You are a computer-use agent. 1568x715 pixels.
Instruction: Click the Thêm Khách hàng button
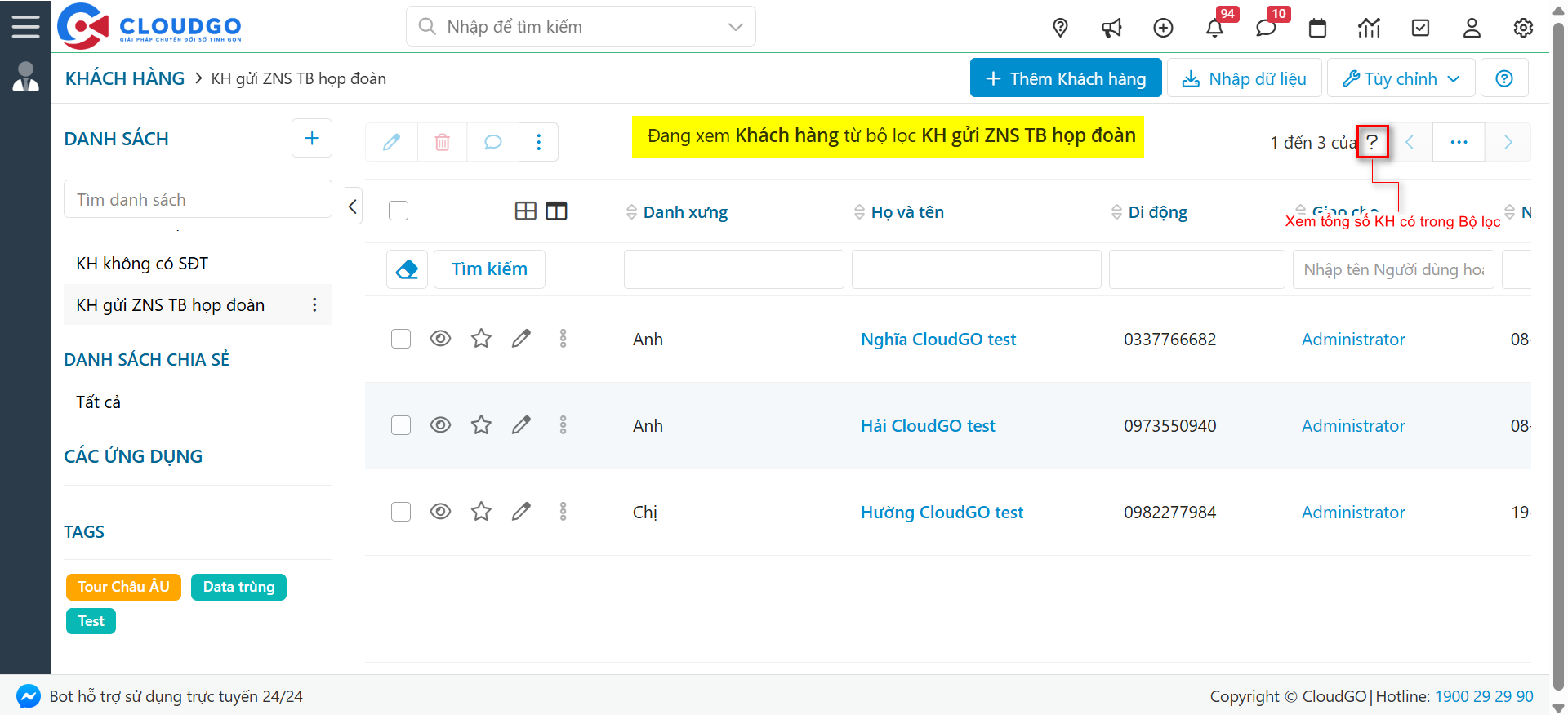(1065, 78)
